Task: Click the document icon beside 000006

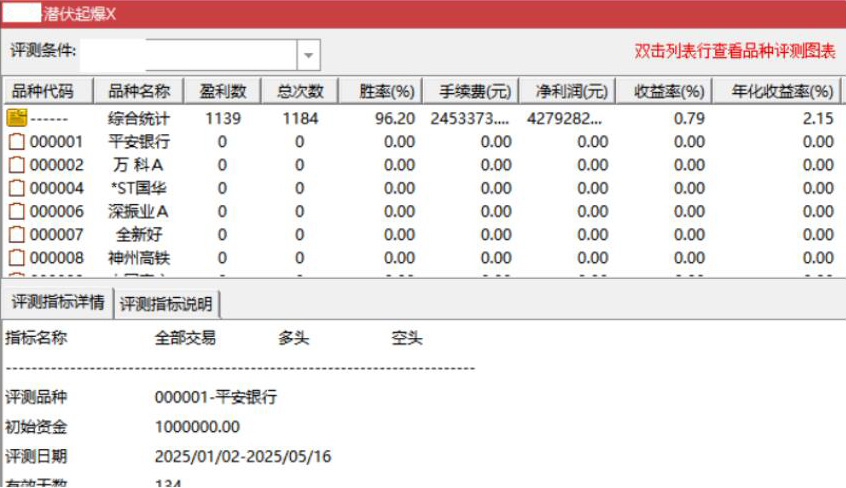Action: coord(17,211)
